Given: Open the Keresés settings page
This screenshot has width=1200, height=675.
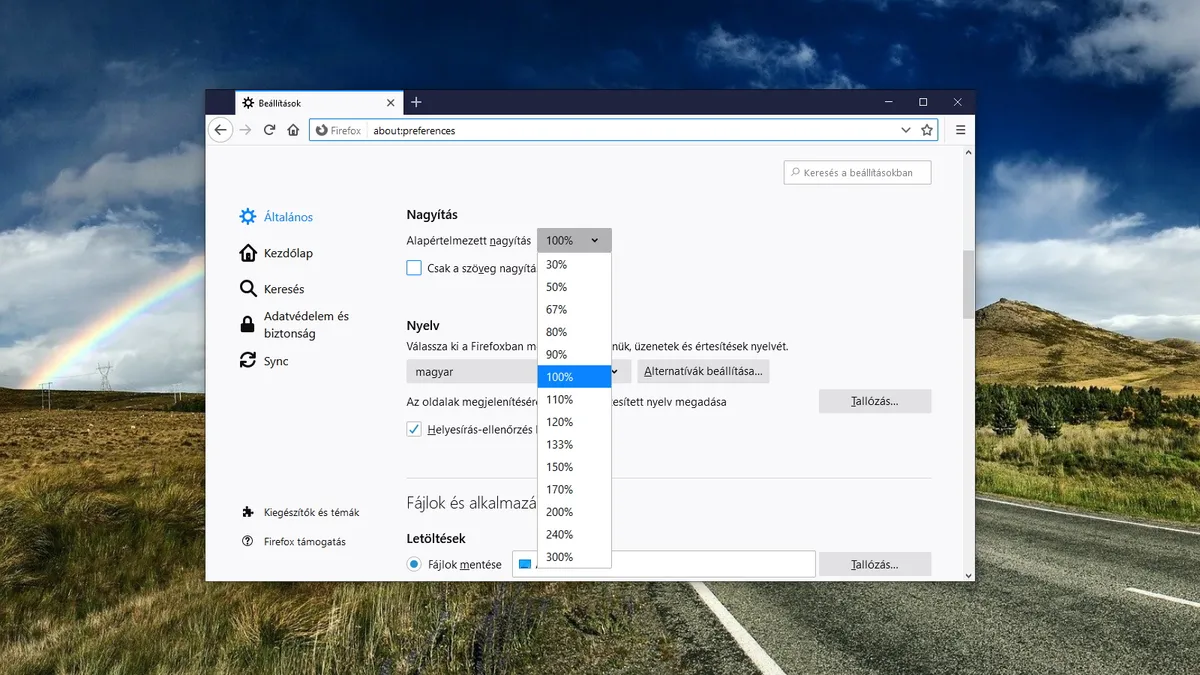Looking at the screenshot, I should click(282, 289).
